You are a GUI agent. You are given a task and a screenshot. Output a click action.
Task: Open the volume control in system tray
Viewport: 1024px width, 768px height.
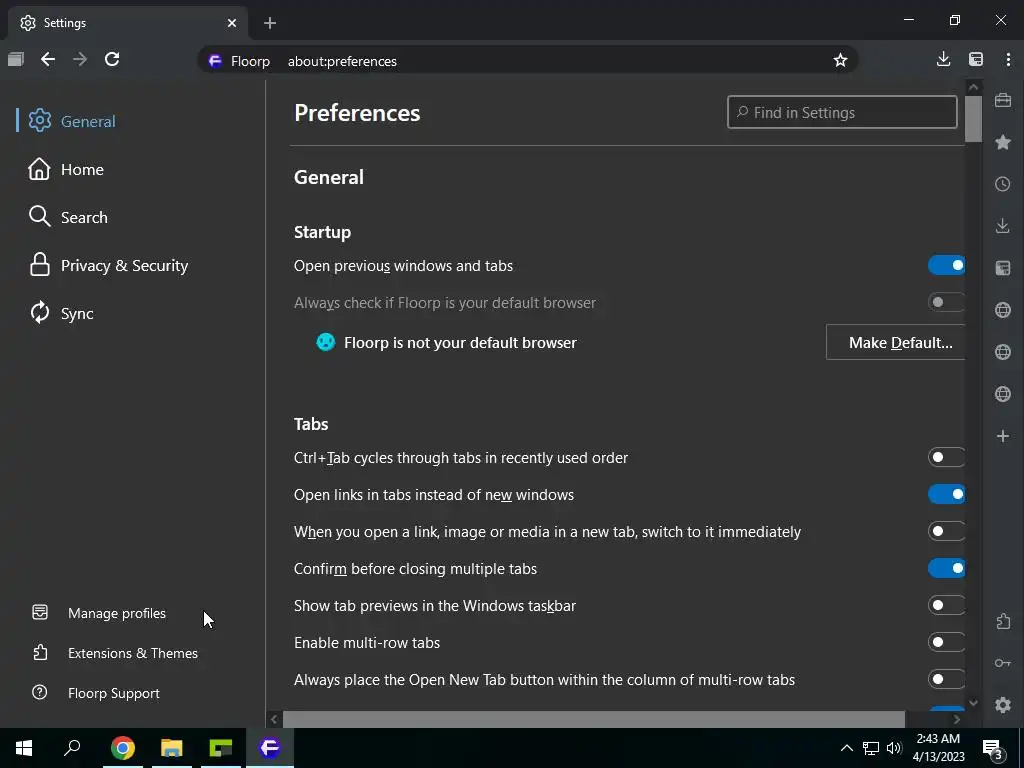coord(893,748)
